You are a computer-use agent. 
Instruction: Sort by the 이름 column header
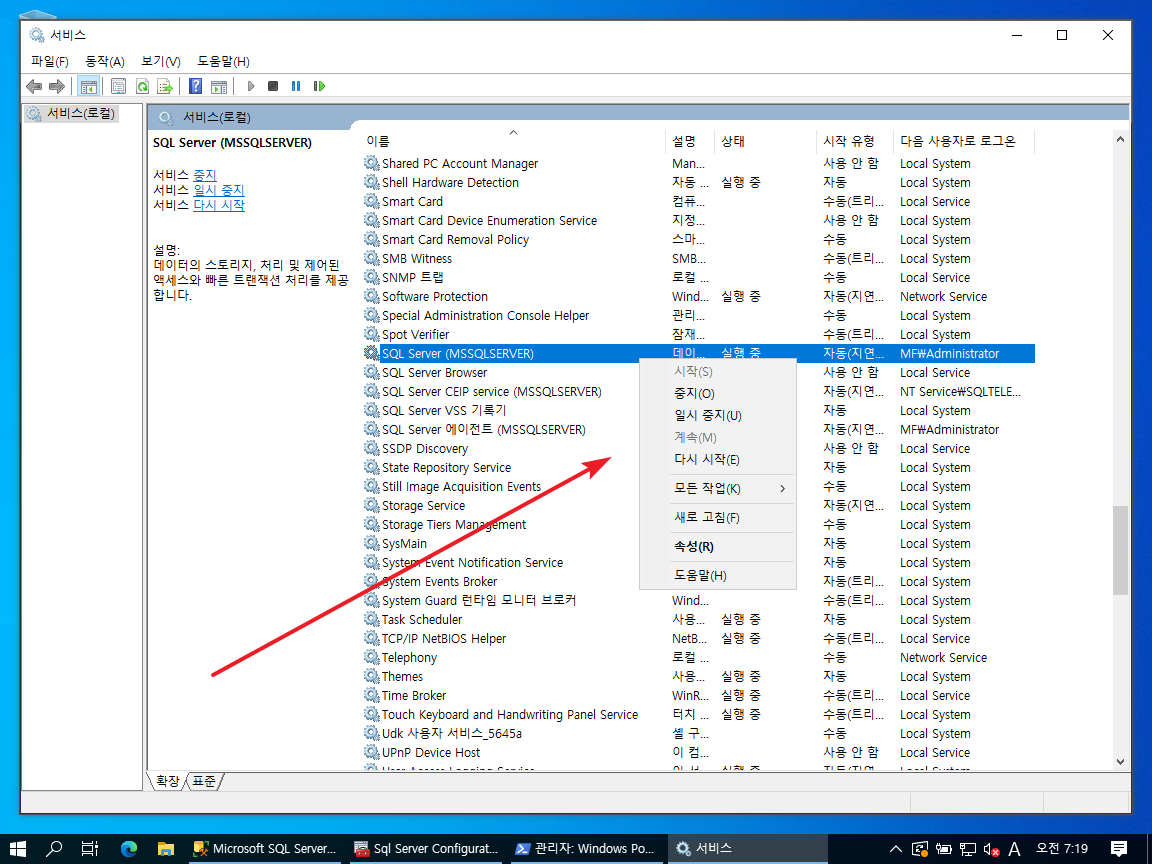tap(514, 141)
